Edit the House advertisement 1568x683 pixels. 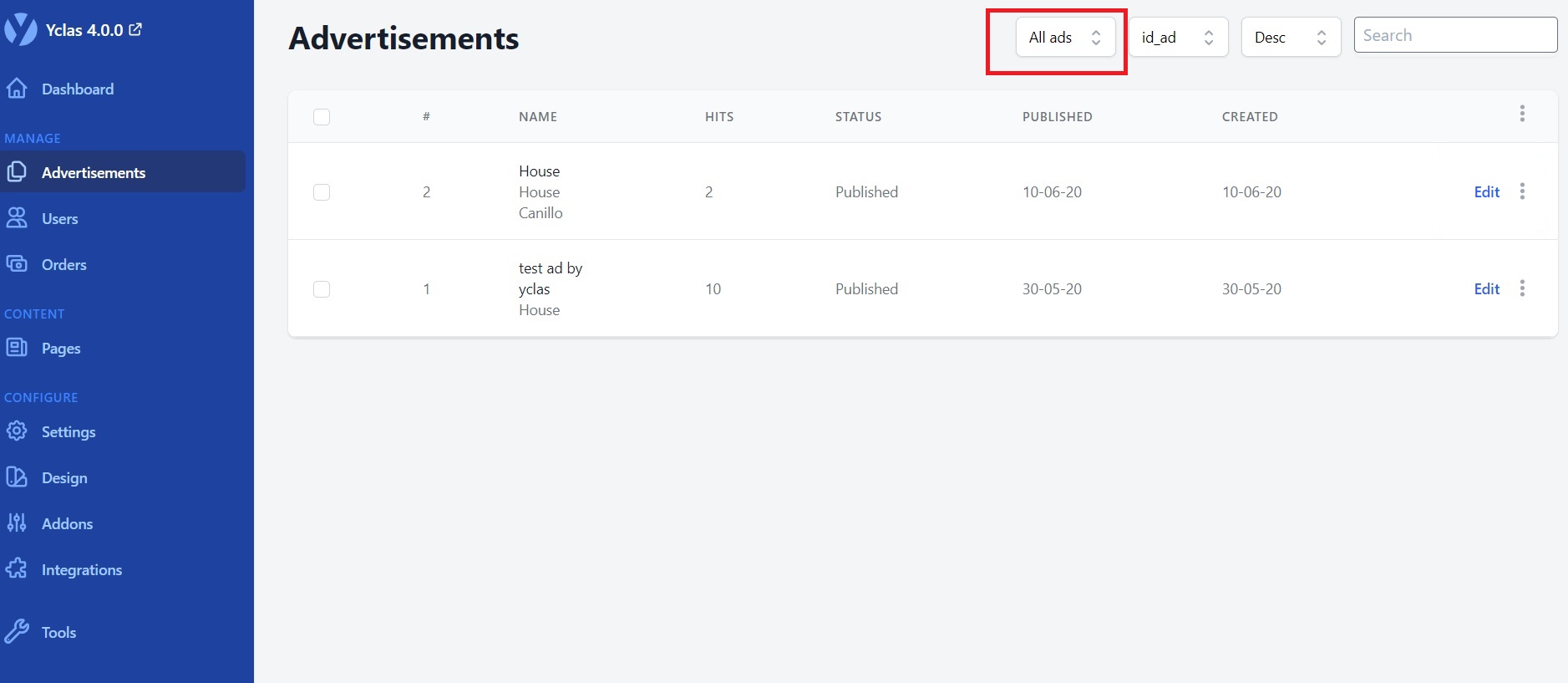click(1487, 191)
